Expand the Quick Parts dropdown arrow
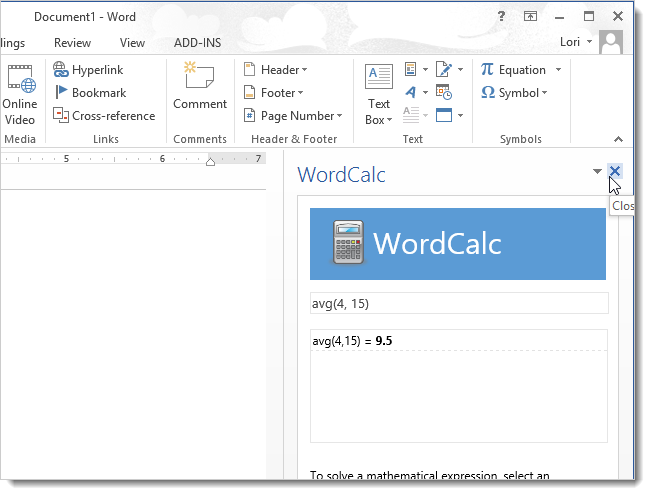The image size is (650, 495). point(425,70)
